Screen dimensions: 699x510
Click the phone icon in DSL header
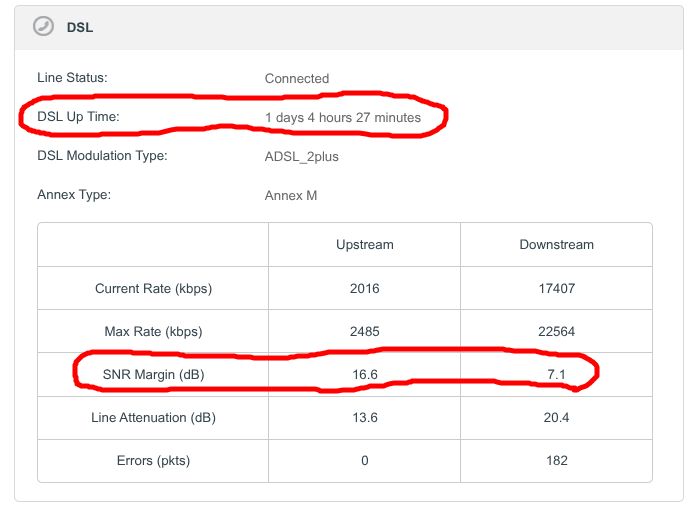tap(42, 27)
